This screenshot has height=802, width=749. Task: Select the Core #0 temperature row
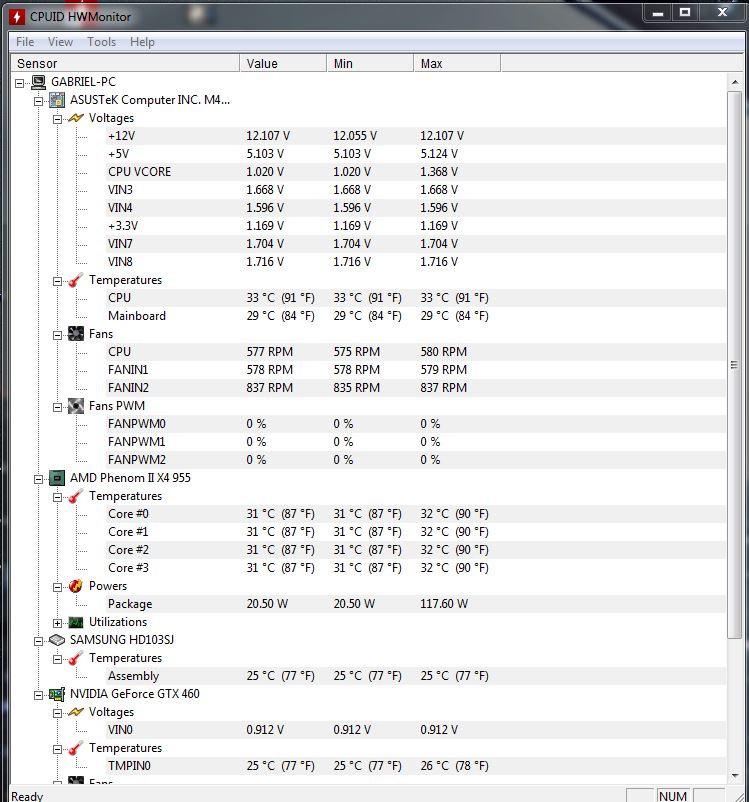pos(415,514)
